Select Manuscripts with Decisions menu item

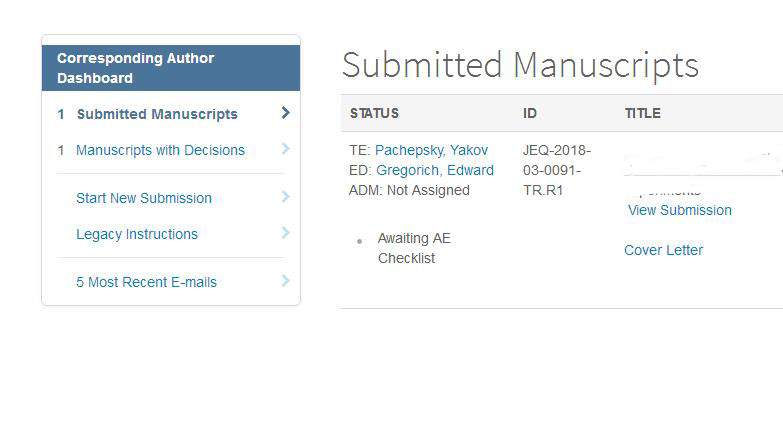[160, 150]
